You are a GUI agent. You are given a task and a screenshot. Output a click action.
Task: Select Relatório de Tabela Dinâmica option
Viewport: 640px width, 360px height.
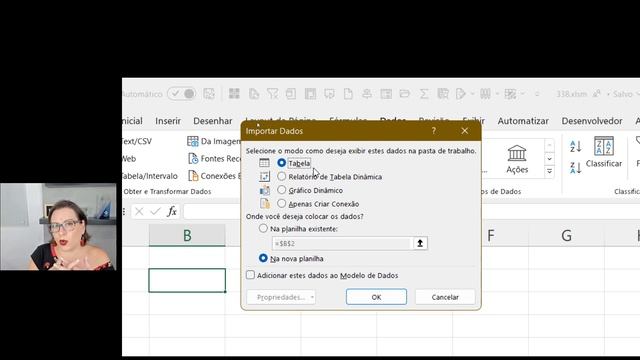tap(281, 176)
